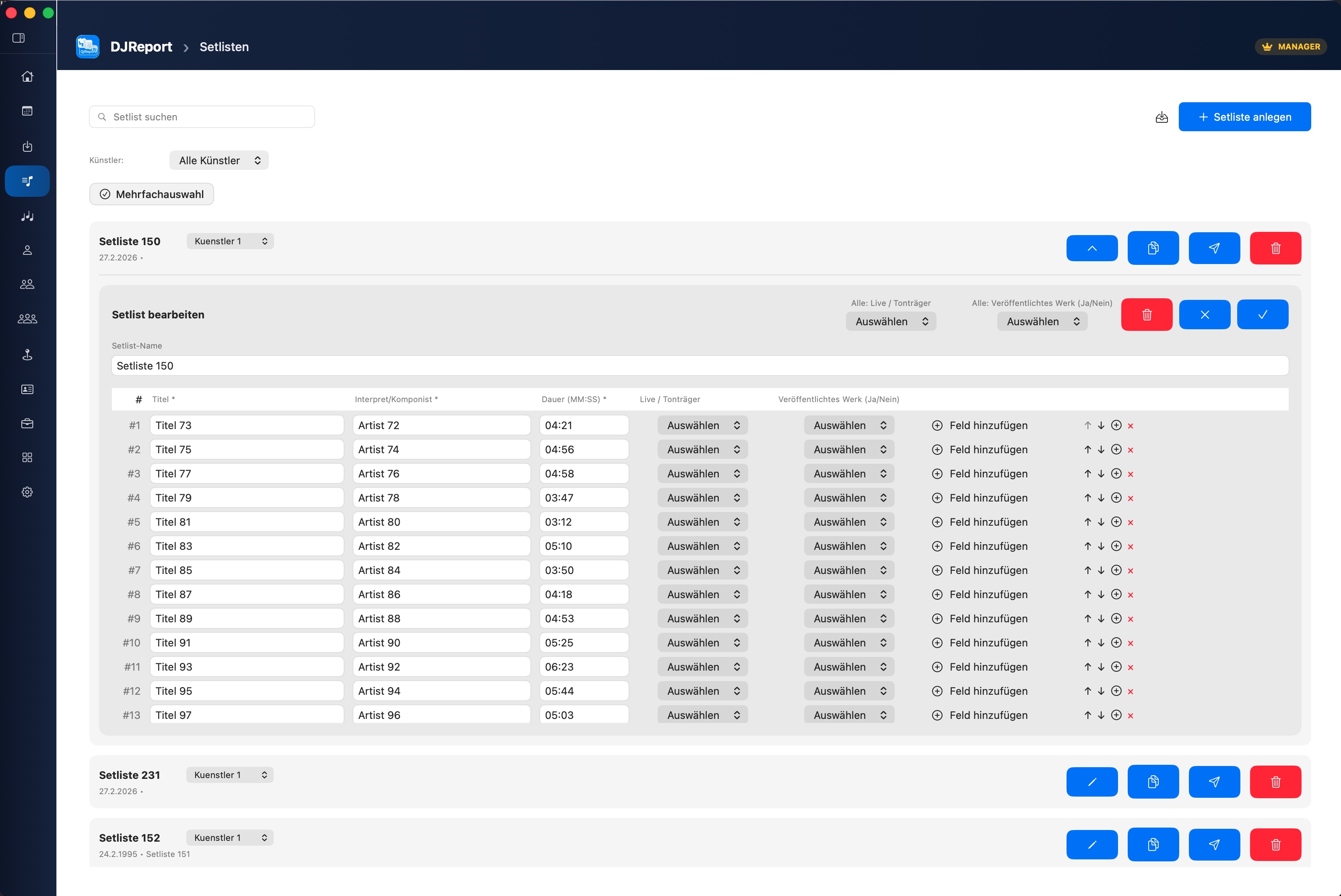This screenshot has height=896, width=1341.
Task: Click the Setlist suchen search field
Action: (202, 117)
